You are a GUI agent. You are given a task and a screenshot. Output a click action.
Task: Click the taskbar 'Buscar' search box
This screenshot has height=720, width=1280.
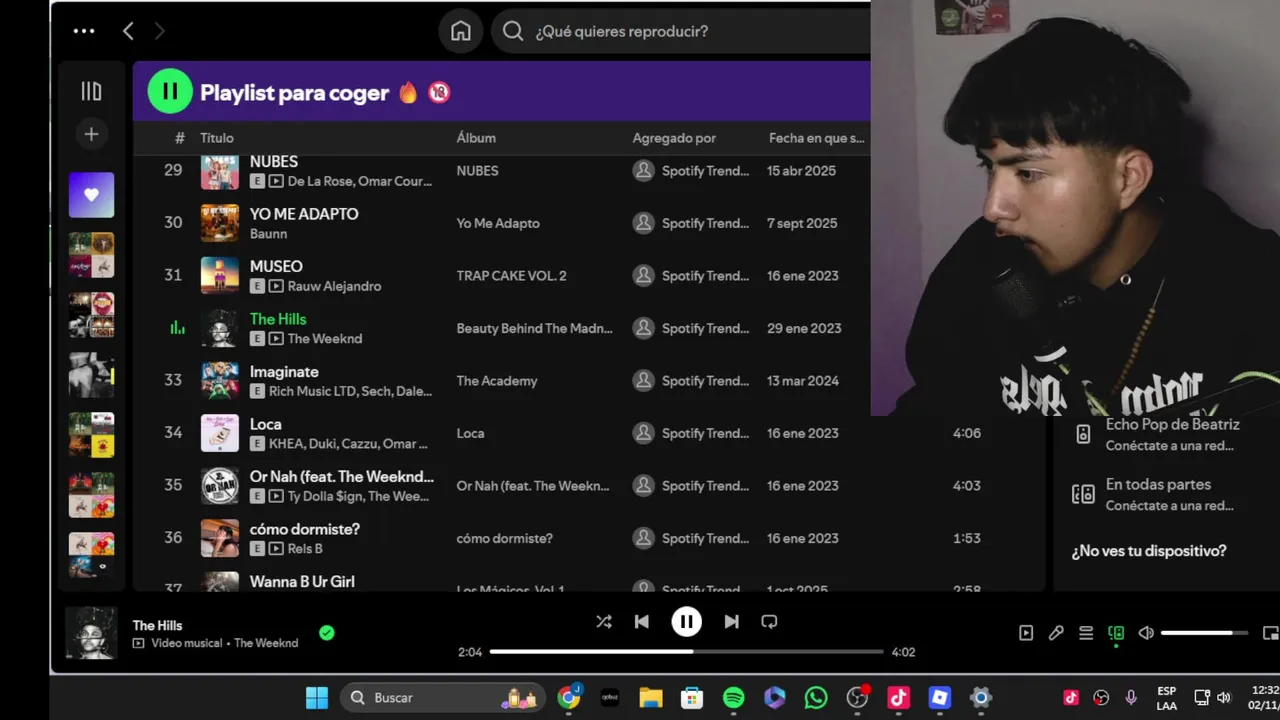point(443,698)
